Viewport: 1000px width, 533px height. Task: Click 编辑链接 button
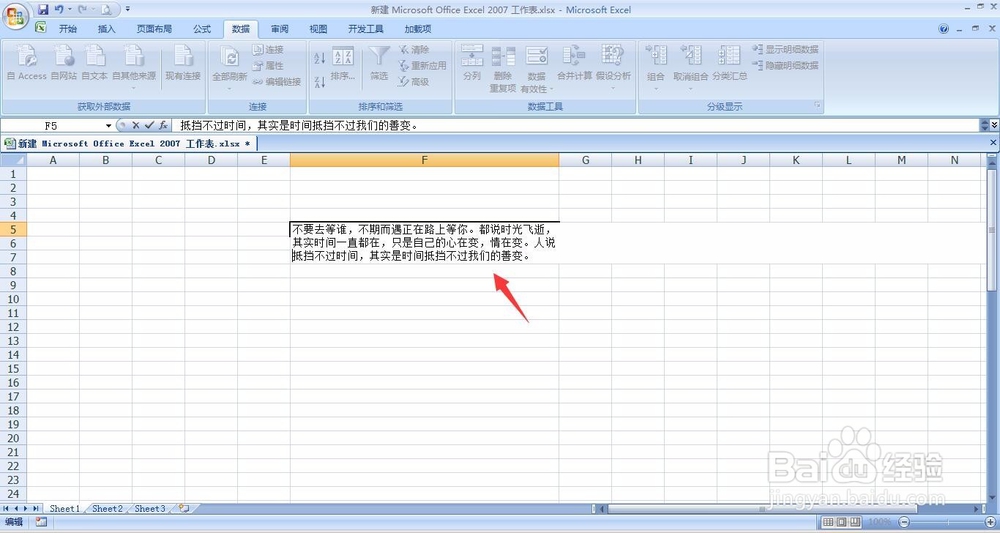pyautogui.click(x=276, y=82)
